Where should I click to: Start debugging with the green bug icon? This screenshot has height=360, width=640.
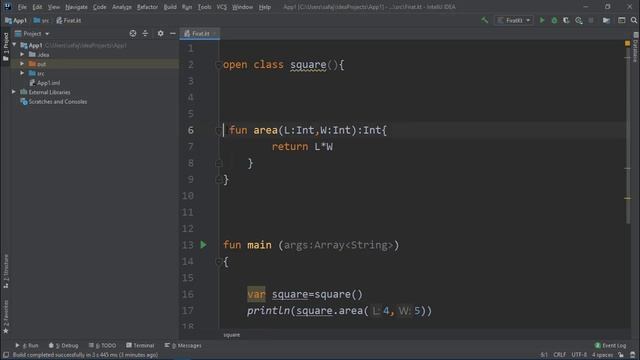tap(554, 20)
